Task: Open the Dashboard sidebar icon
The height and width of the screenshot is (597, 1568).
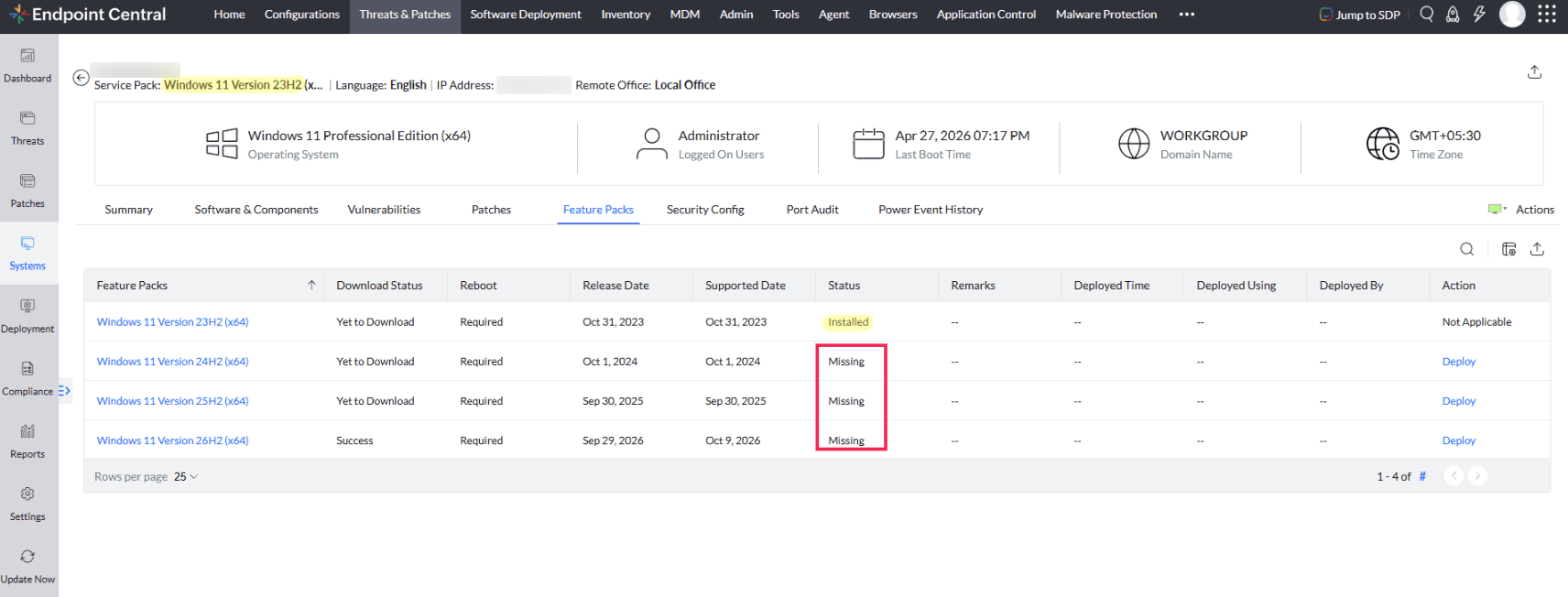Action: tap(27, 65)
